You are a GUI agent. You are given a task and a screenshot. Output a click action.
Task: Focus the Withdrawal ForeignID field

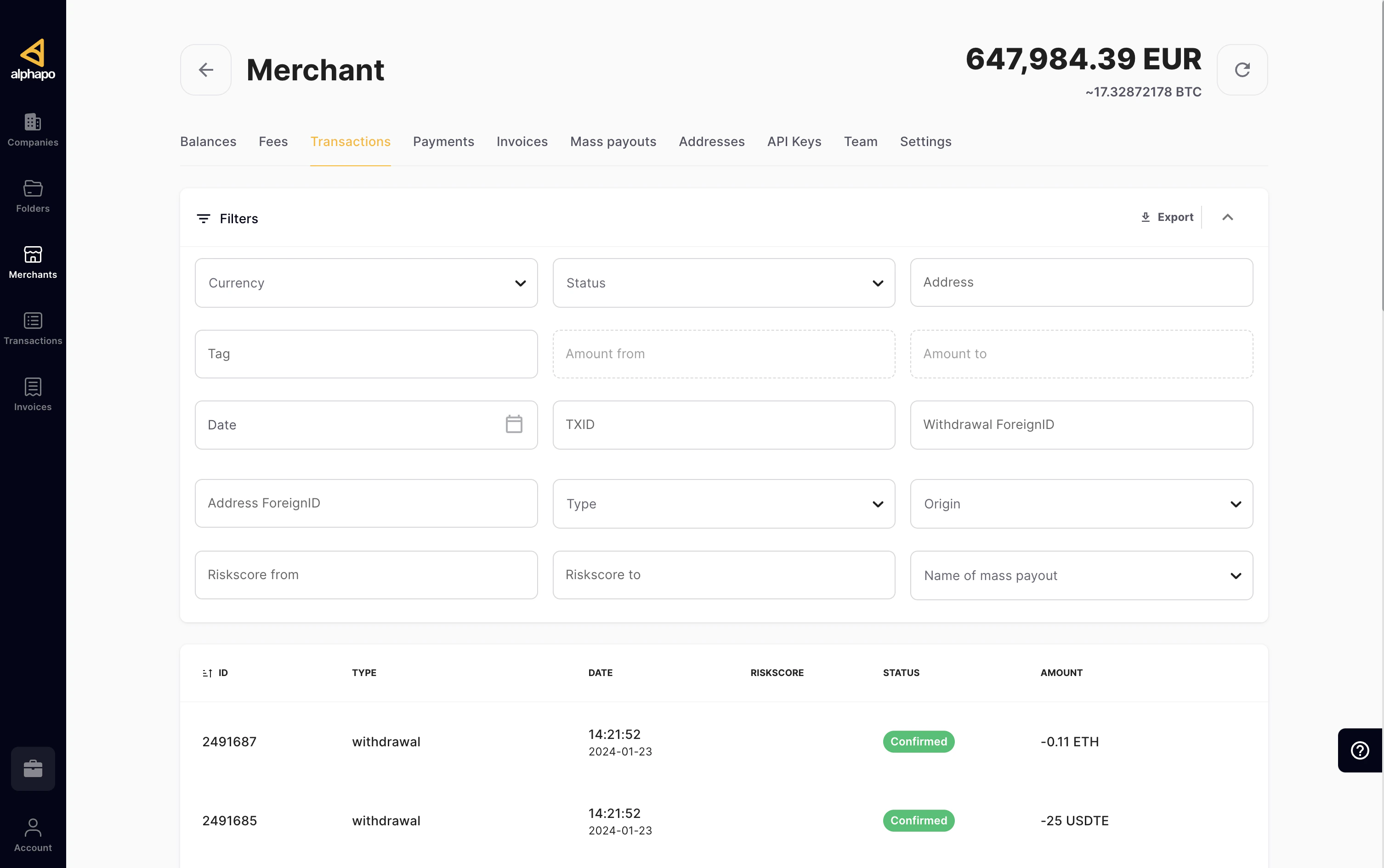pyautogui.click(x=1081, y=425)
